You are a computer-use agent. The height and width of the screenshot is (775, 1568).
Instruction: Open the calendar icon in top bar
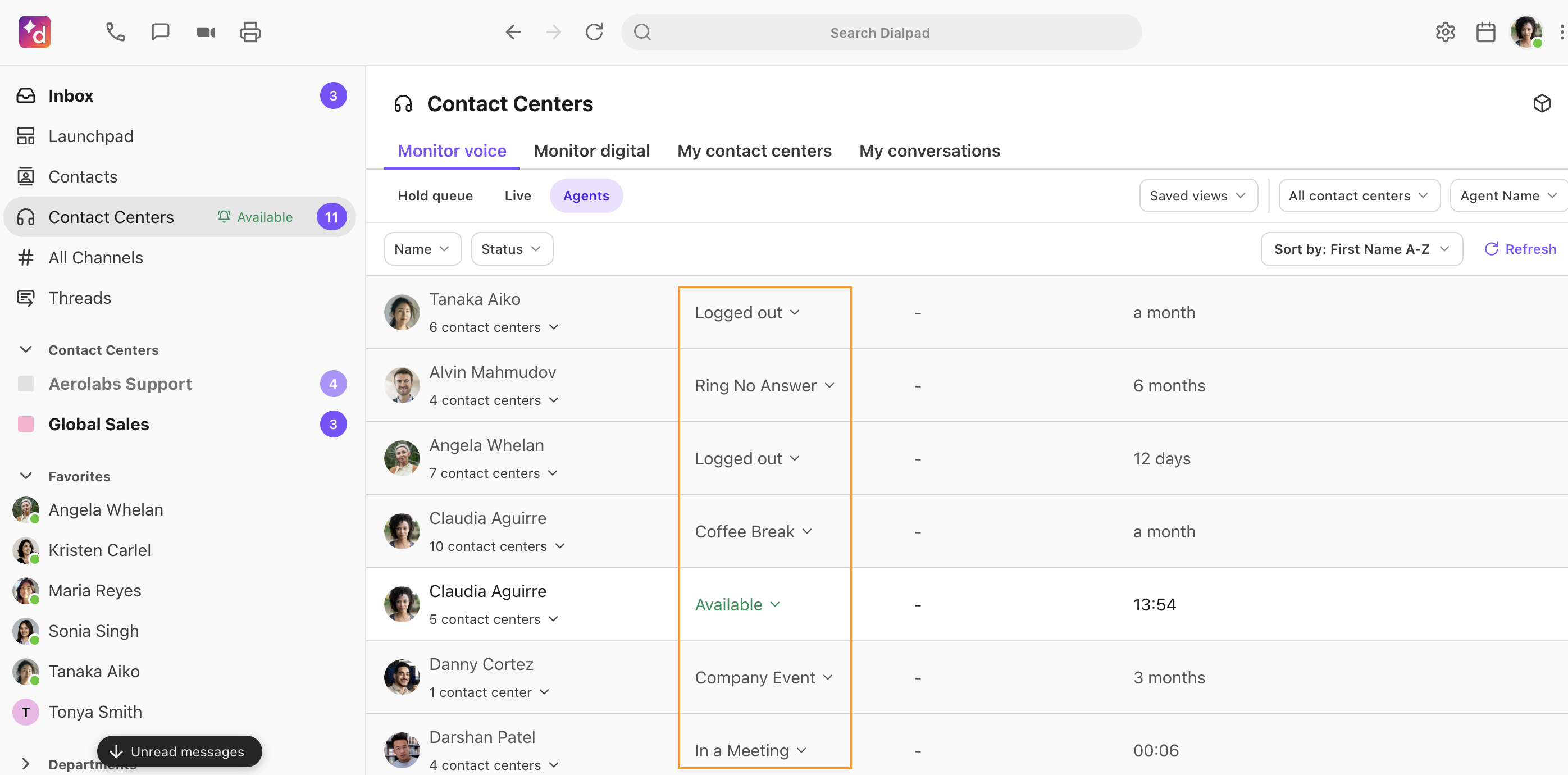pyautogui.click(x=1486, y=32)
